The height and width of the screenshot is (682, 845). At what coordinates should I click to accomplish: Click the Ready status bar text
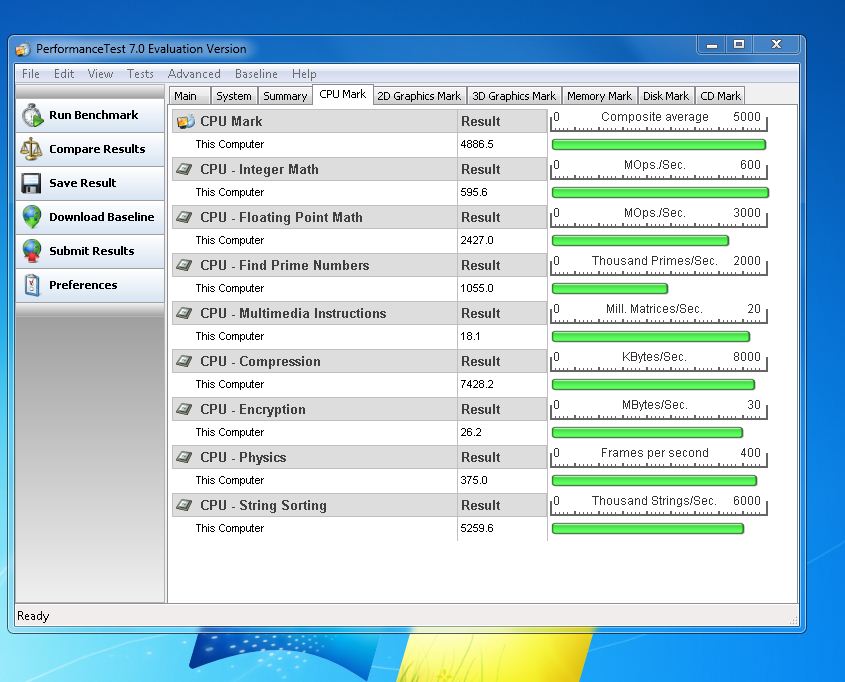(x=33, y=616)
